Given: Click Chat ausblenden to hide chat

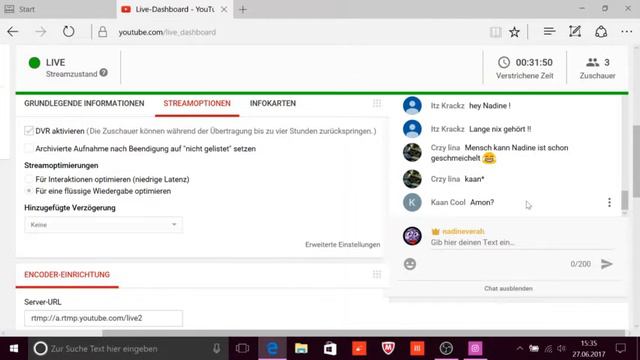Looking at the screenshot, I should point(508,289).
